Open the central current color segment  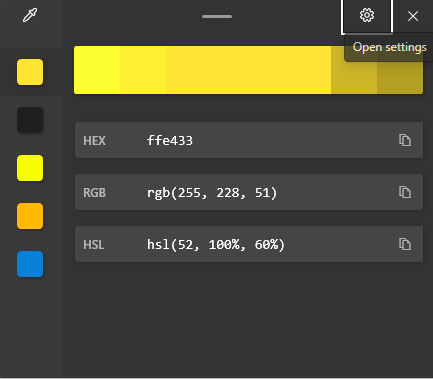(249, 70)
